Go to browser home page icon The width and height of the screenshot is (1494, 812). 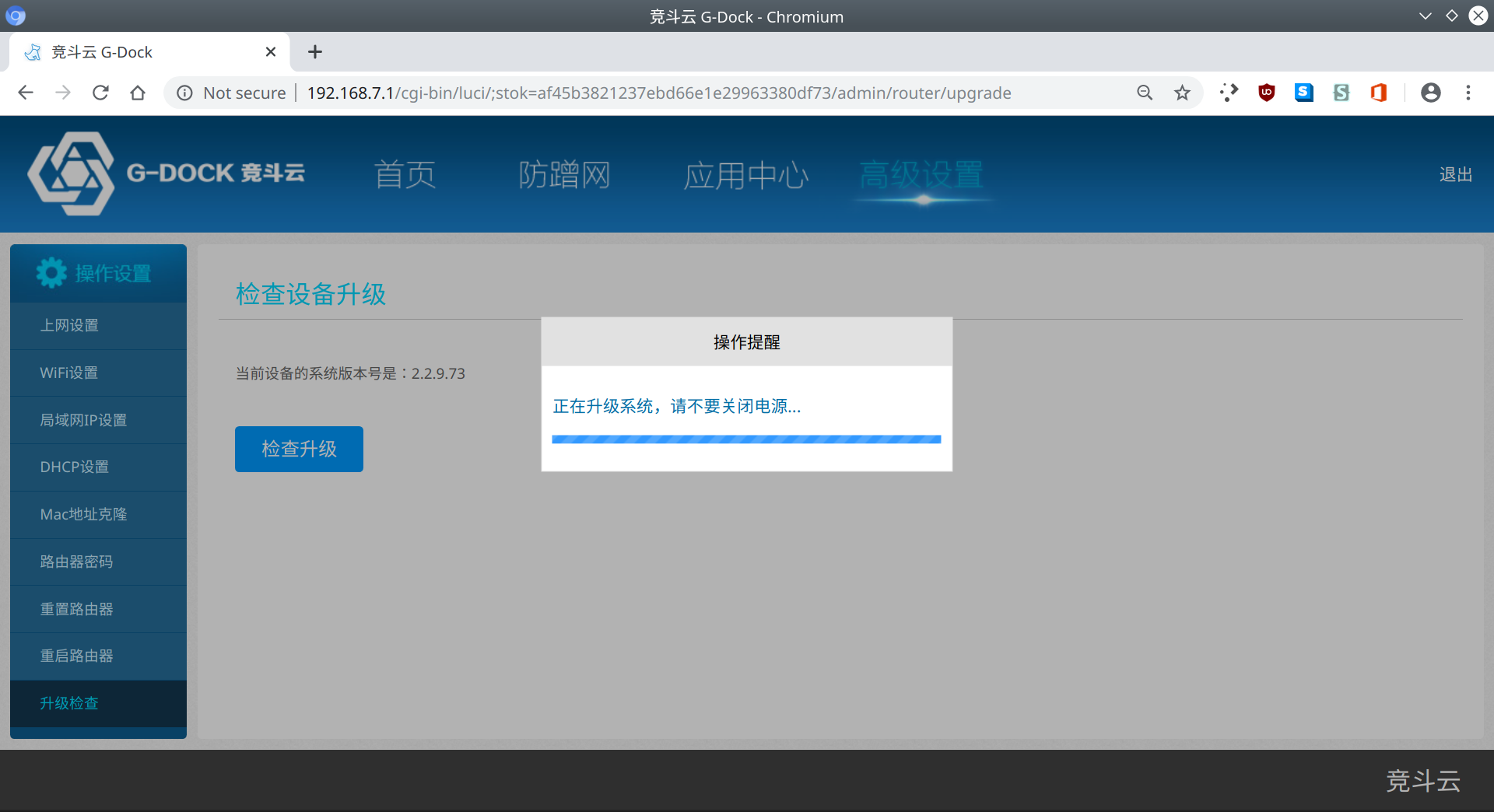pos(138,93)
